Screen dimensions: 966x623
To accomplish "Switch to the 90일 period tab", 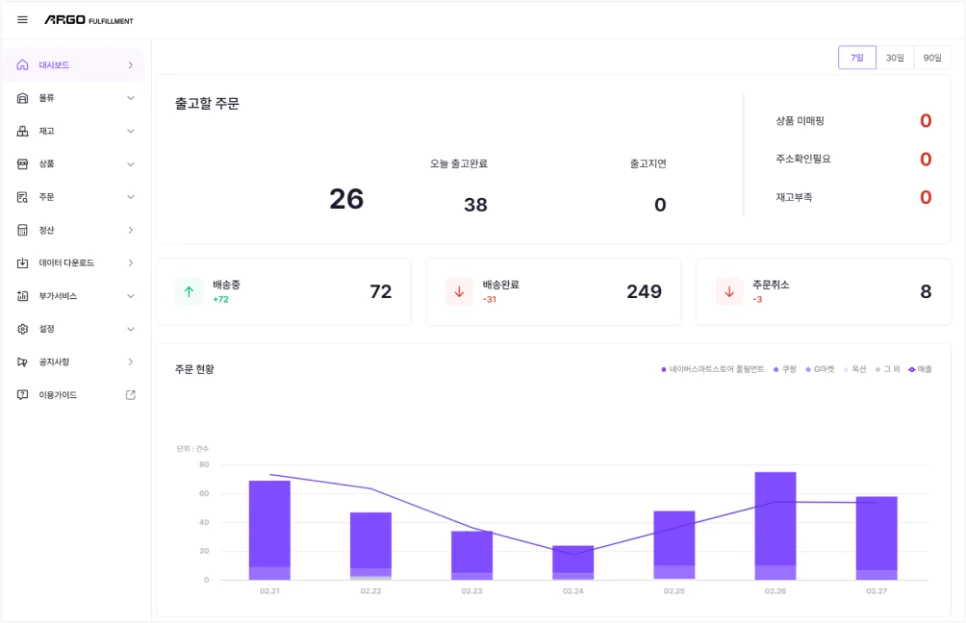I will coord(932,58).
